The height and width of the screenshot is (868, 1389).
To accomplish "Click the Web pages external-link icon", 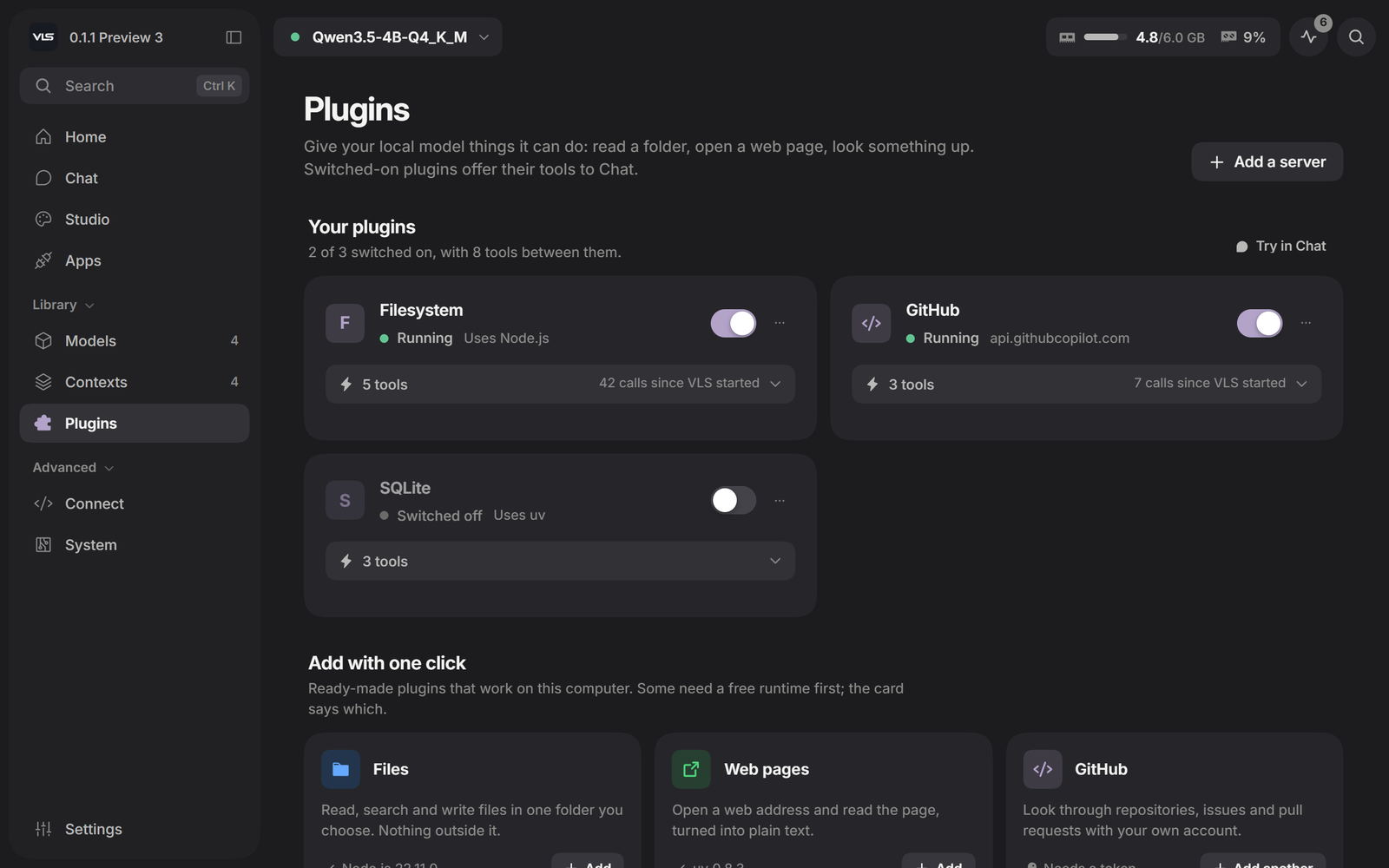I will pos(691,769).
